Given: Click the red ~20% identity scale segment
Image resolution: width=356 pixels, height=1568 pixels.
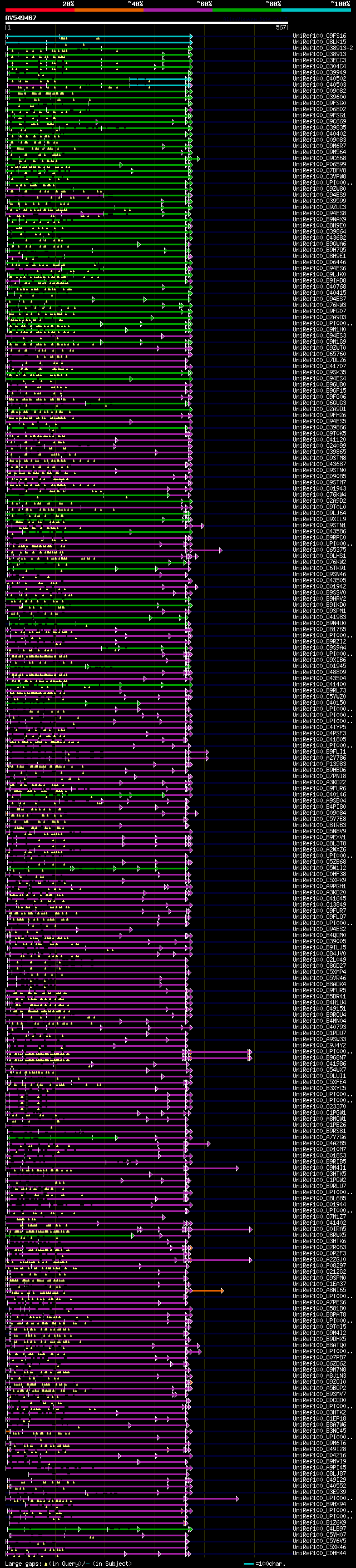Looking at the screenshot, I should pos(40,10).
